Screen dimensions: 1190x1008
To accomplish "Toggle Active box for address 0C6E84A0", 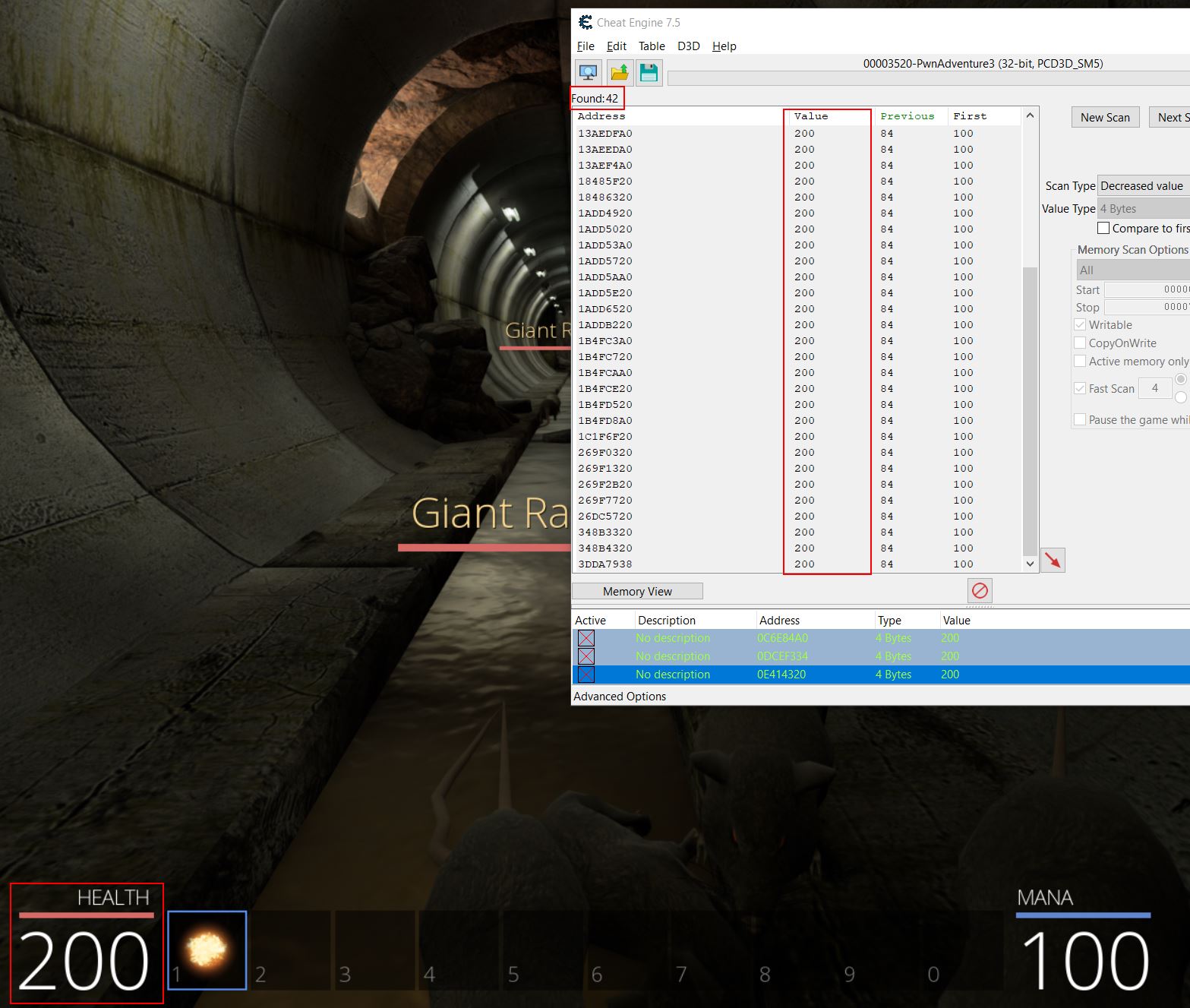I will [586, 638].
